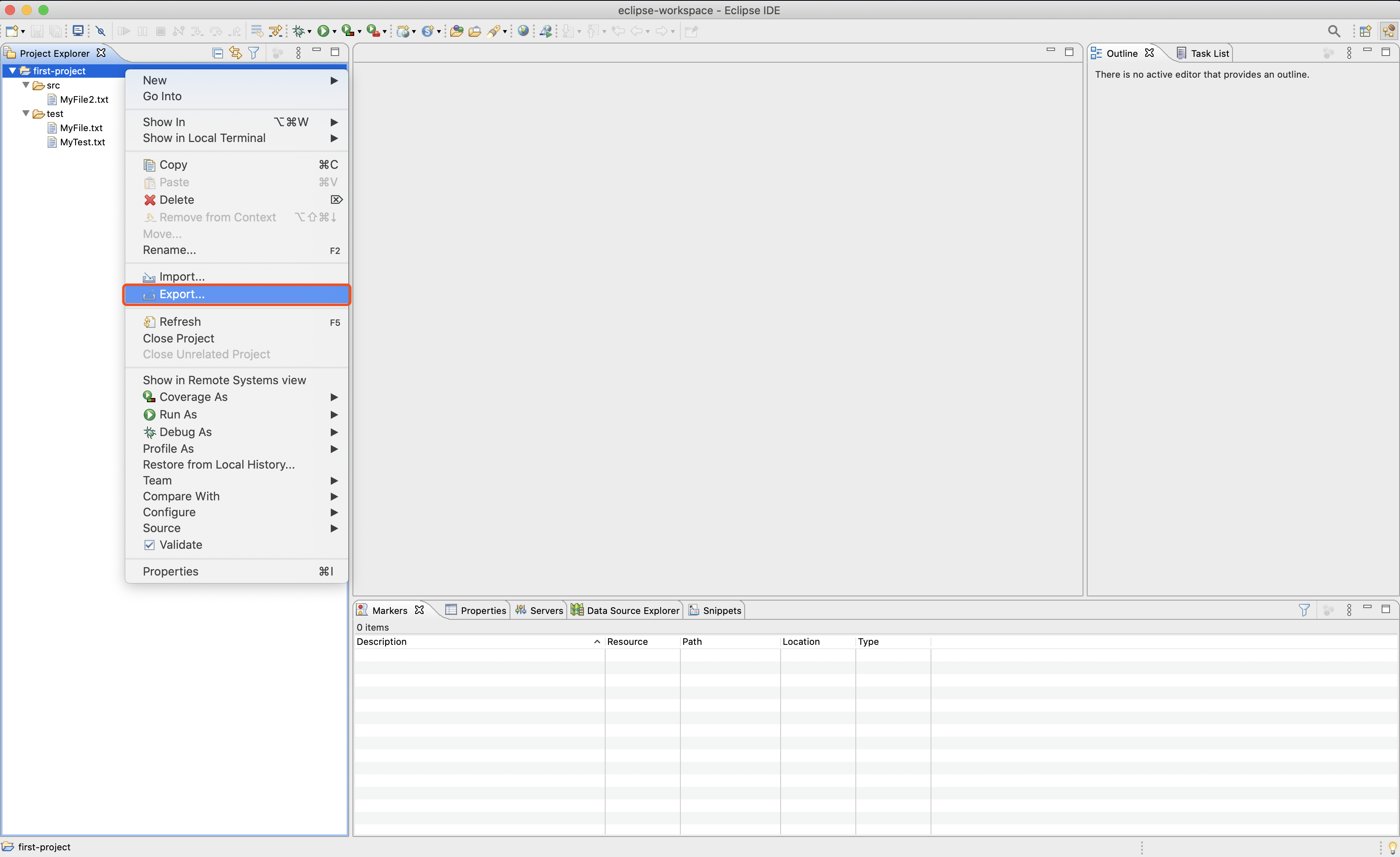The width and height of the screenshot is (1400, 857).
Task: Switch to the Task List tab
Action: 1202,53
